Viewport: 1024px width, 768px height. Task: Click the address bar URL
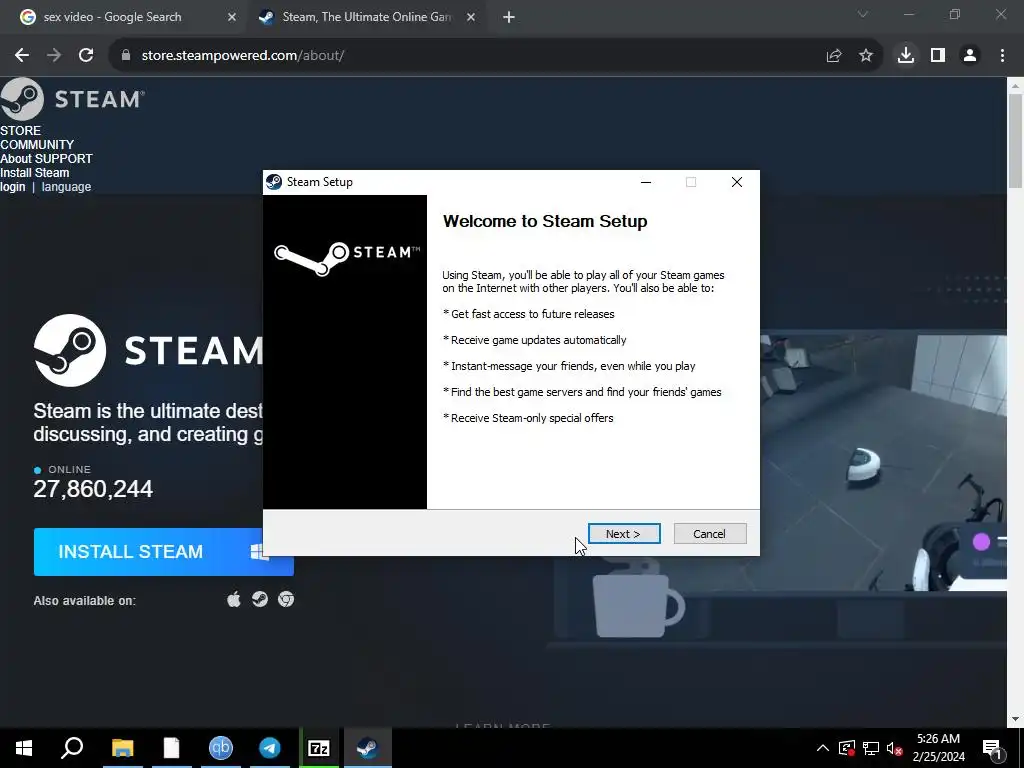(243, 56)
